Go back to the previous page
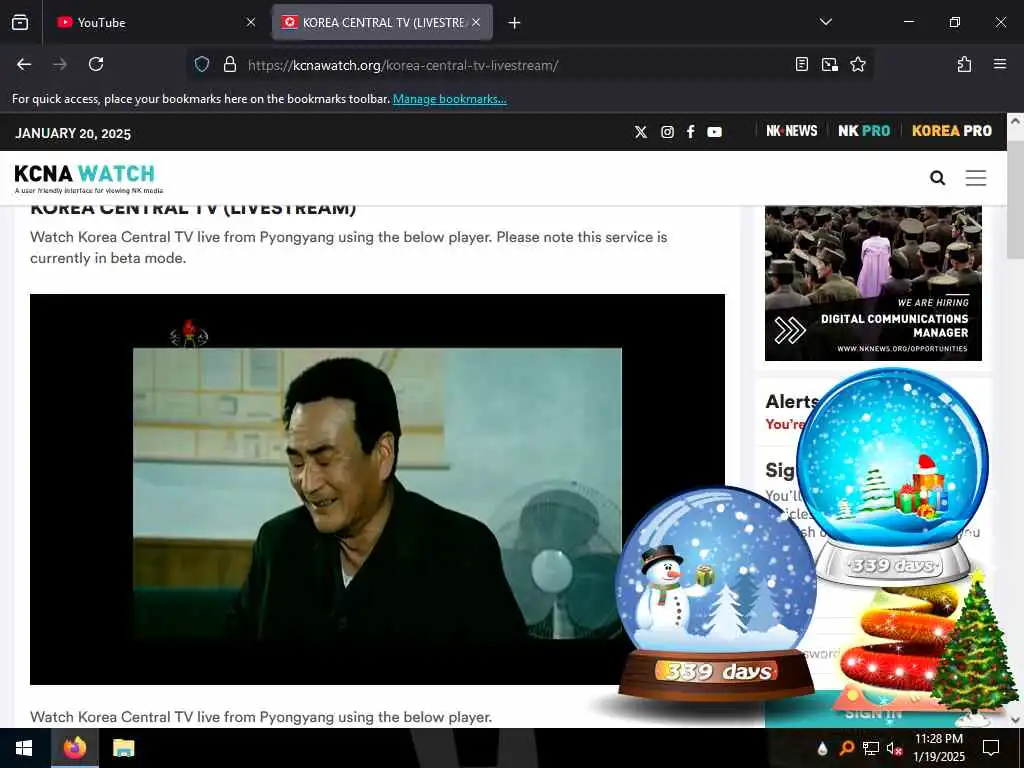The height and width of the screenshot is (768, 1024). point(24,64)
